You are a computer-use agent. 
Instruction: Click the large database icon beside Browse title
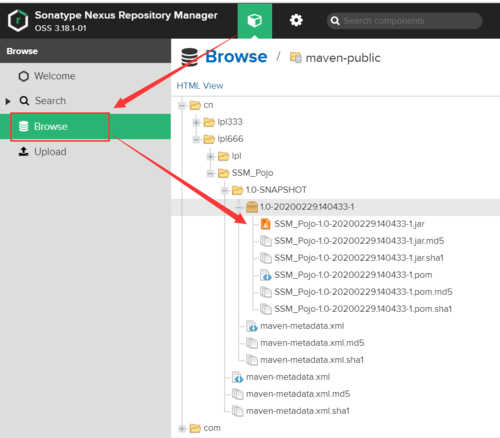pyautogui.click(x=189, y=57)
